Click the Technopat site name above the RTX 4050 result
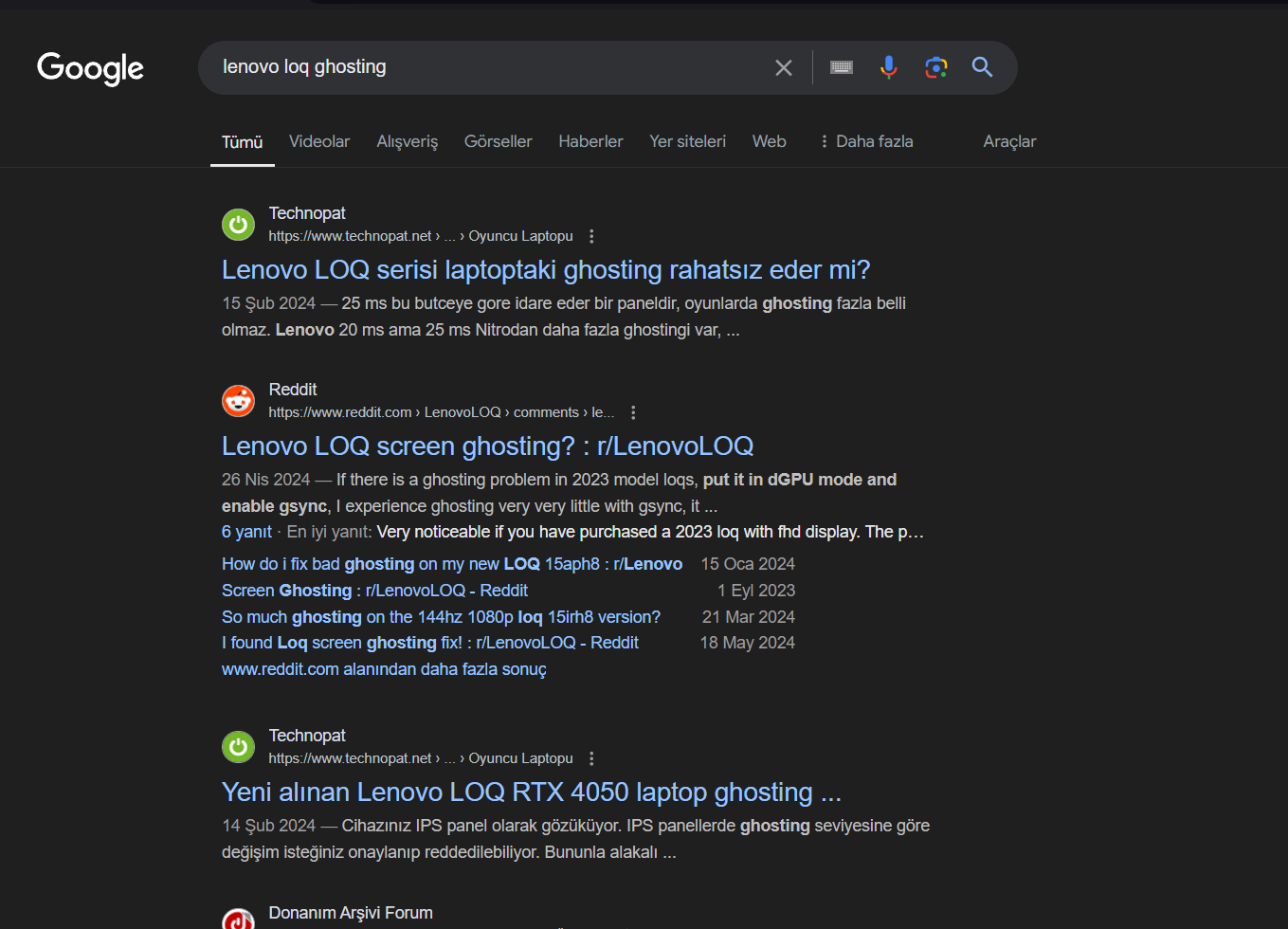 (x=307, y=736)
